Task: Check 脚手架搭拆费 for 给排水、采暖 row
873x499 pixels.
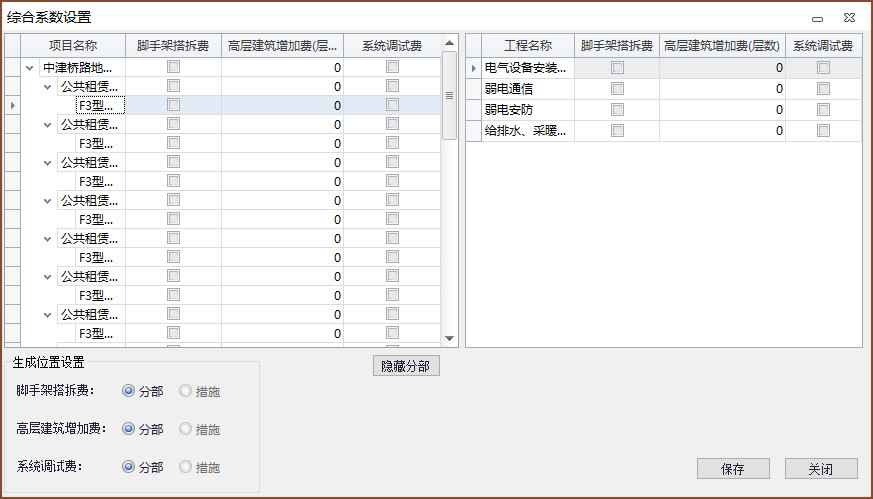Action: pyautogui.click(x=617, y=131)
